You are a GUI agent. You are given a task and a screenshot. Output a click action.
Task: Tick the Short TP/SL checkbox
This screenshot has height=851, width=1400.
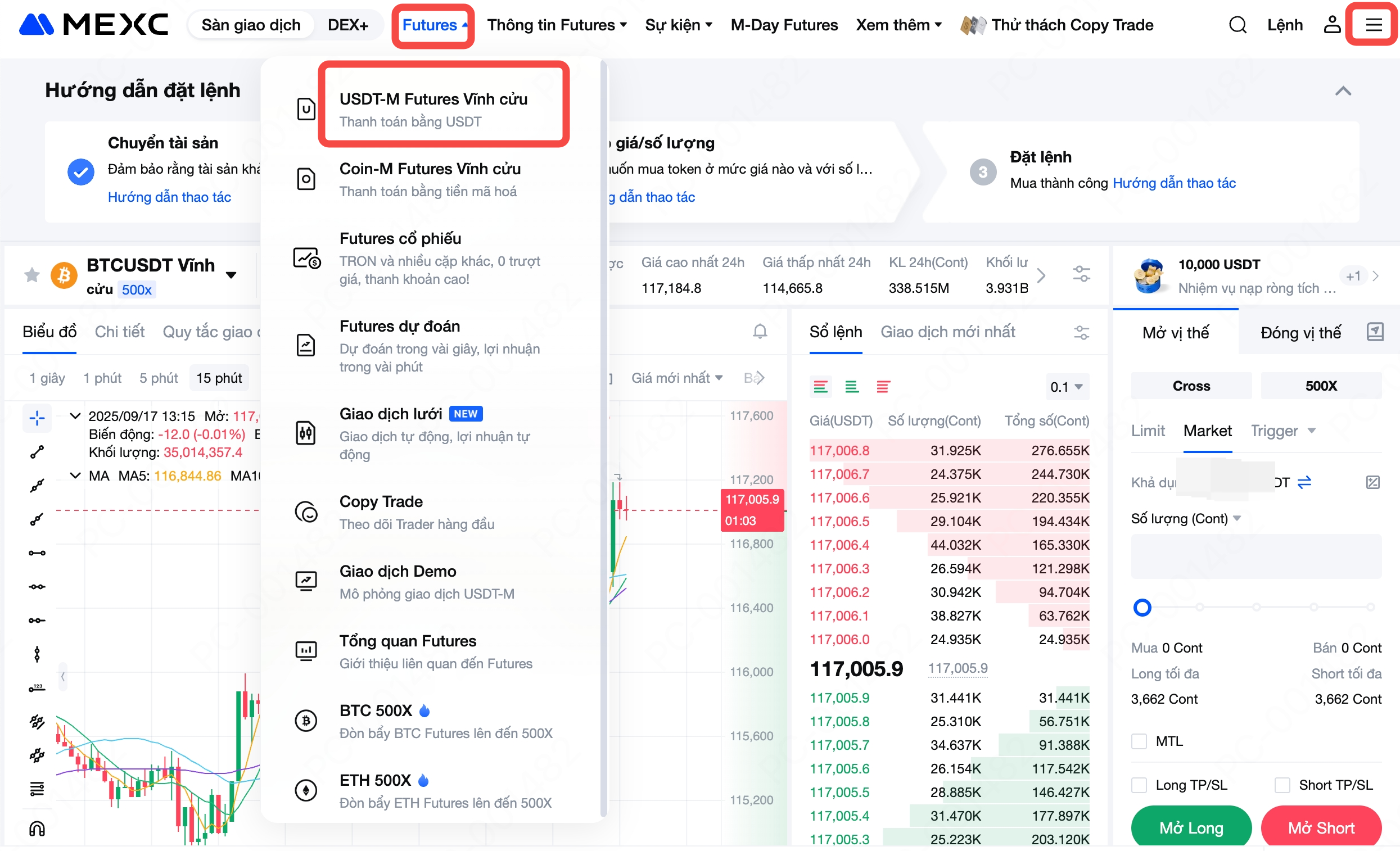[x=1282, y=785]
